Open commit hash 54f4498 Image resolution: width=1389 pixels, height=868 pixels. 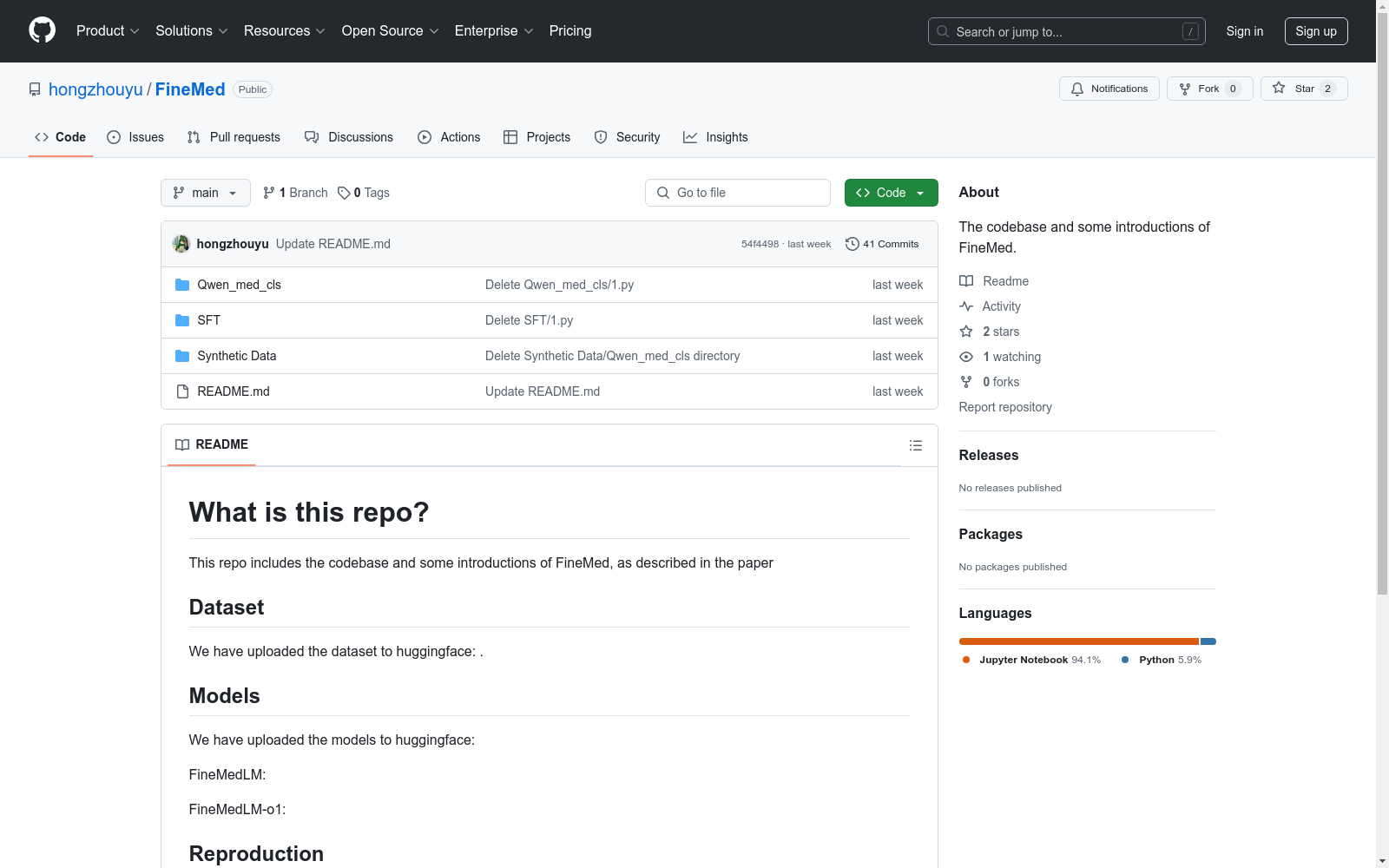[760, 244]
